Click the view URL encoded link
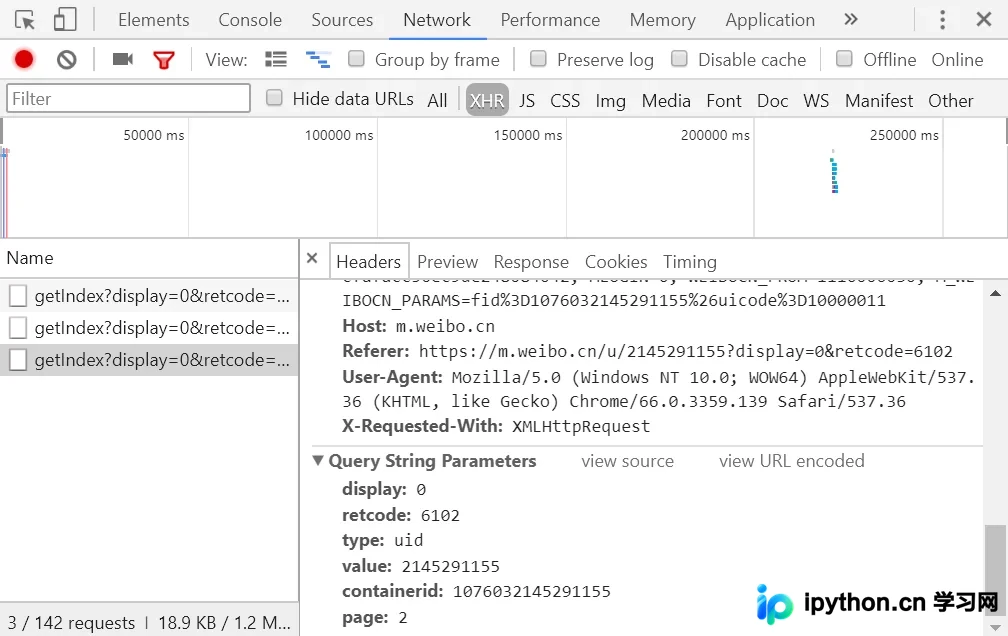Screen dimensions: 1008x636 (x=791, y=461)
